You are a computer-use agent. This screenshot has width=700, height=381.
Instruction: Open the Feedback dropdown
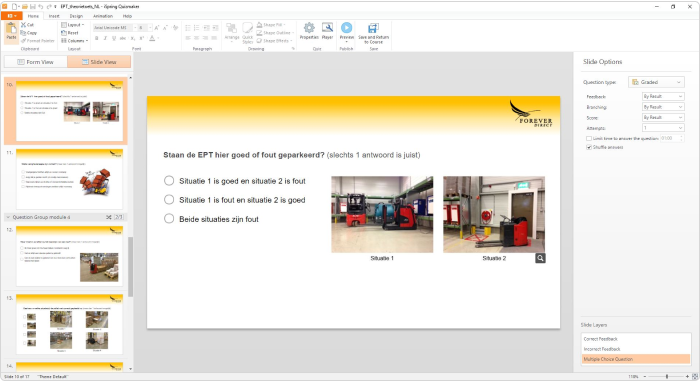[x=662, y=96]
